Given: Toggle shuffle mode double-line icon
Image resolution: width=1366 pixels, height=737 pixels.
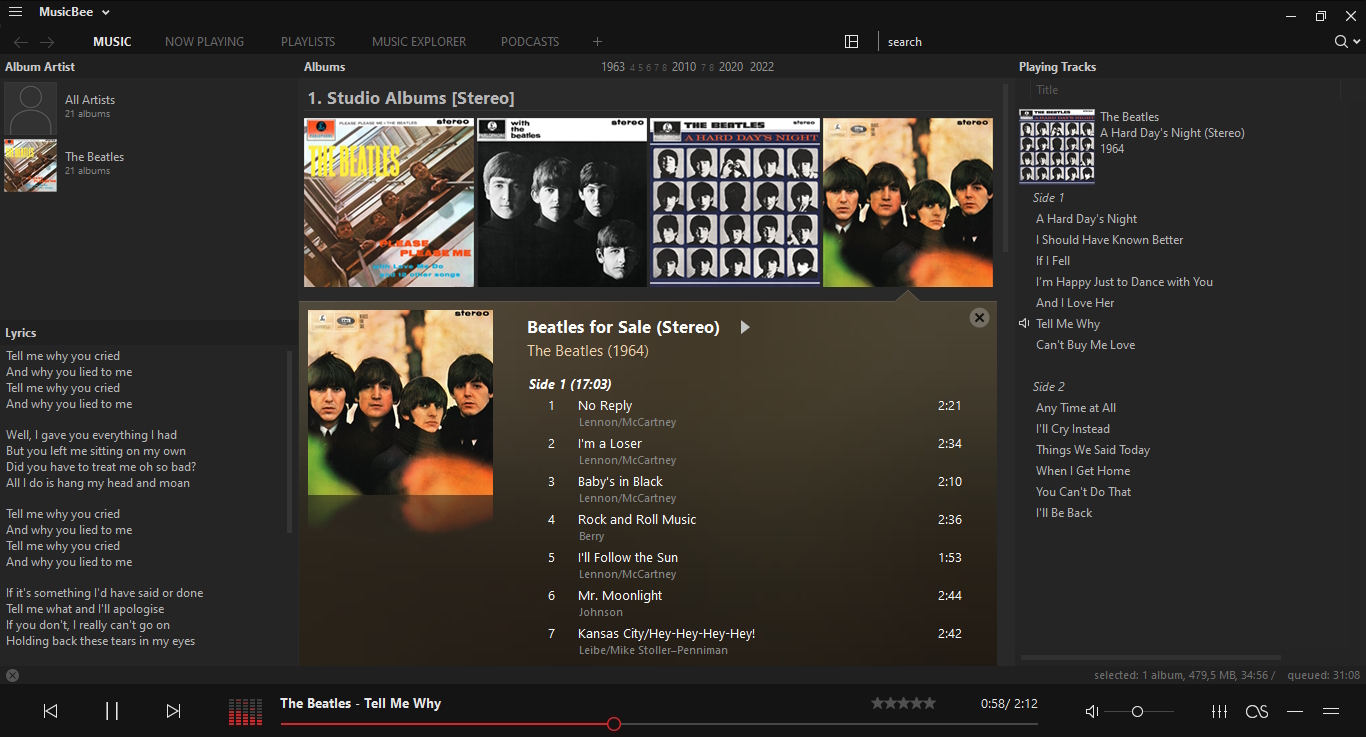Looking at the screenshot, I should pyautogui.click(x=1331, y=712).
